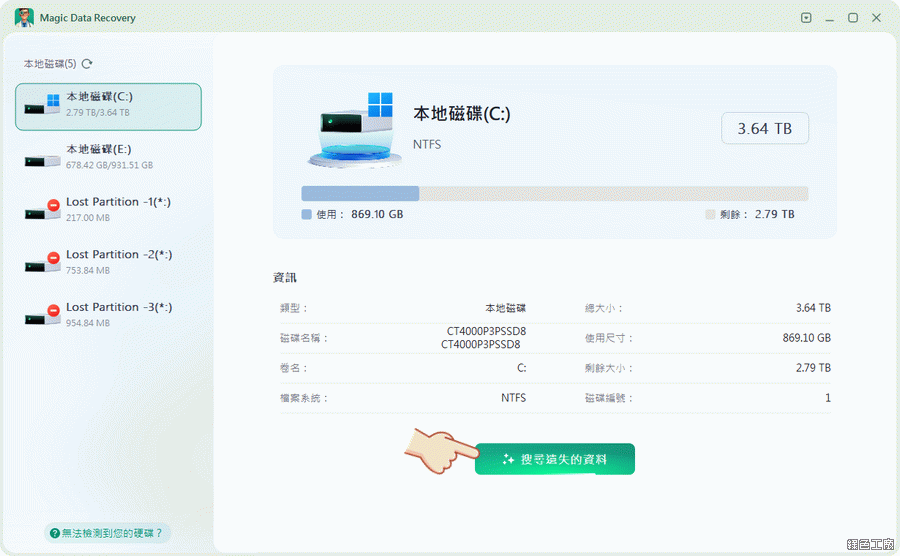Click the 搜尋遺失的資料 scan button
Screen dimensions: 900x556
point(555,459)
